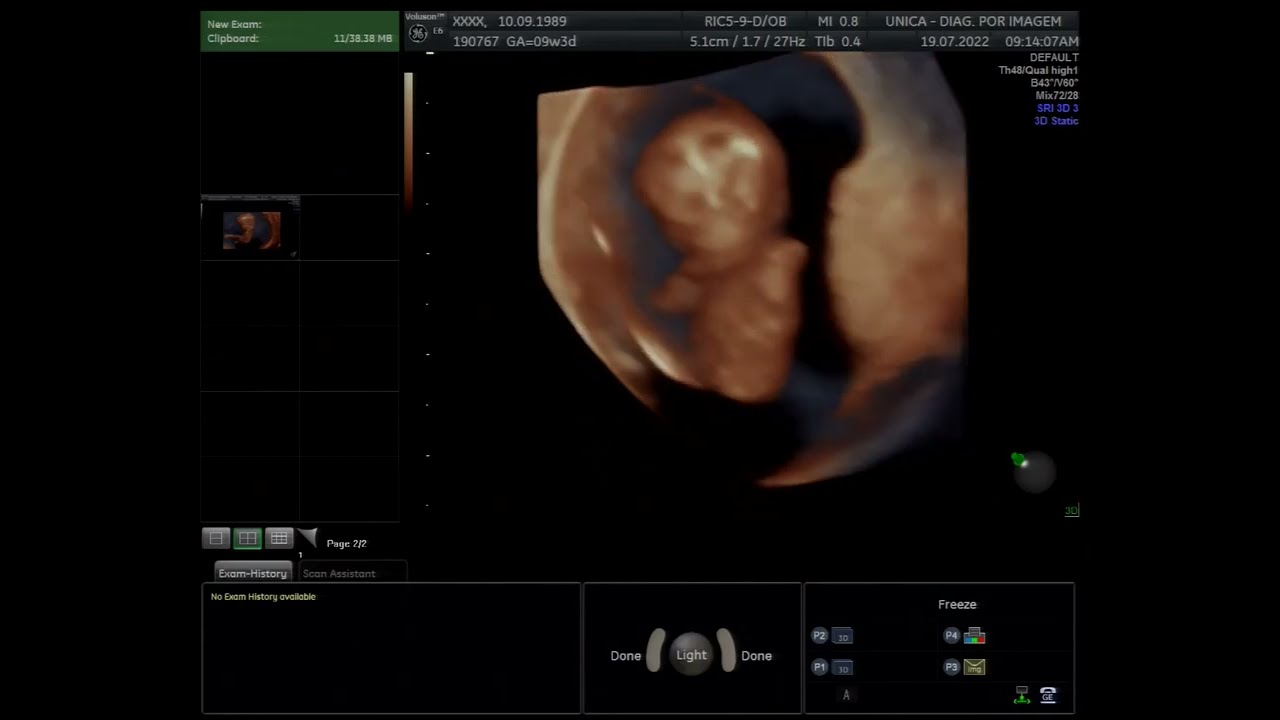This screenshot has width=1280, height=720.
Task: Click the DEFAULT preset label
Action: 1054,58
